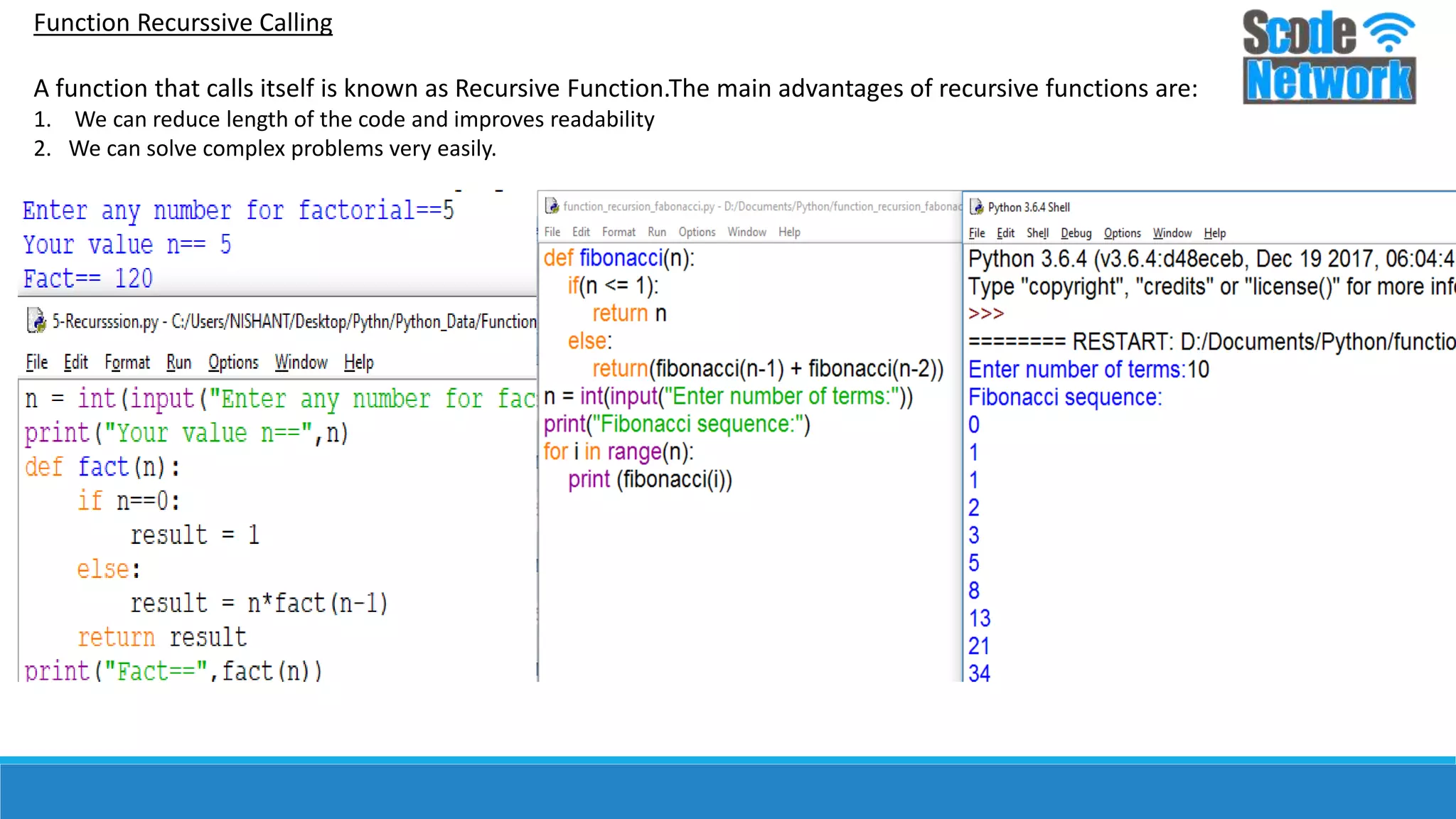1456x819 pixels.
Task: Click the 'def fact(n):' code line
Action: [x=102, y=467]
